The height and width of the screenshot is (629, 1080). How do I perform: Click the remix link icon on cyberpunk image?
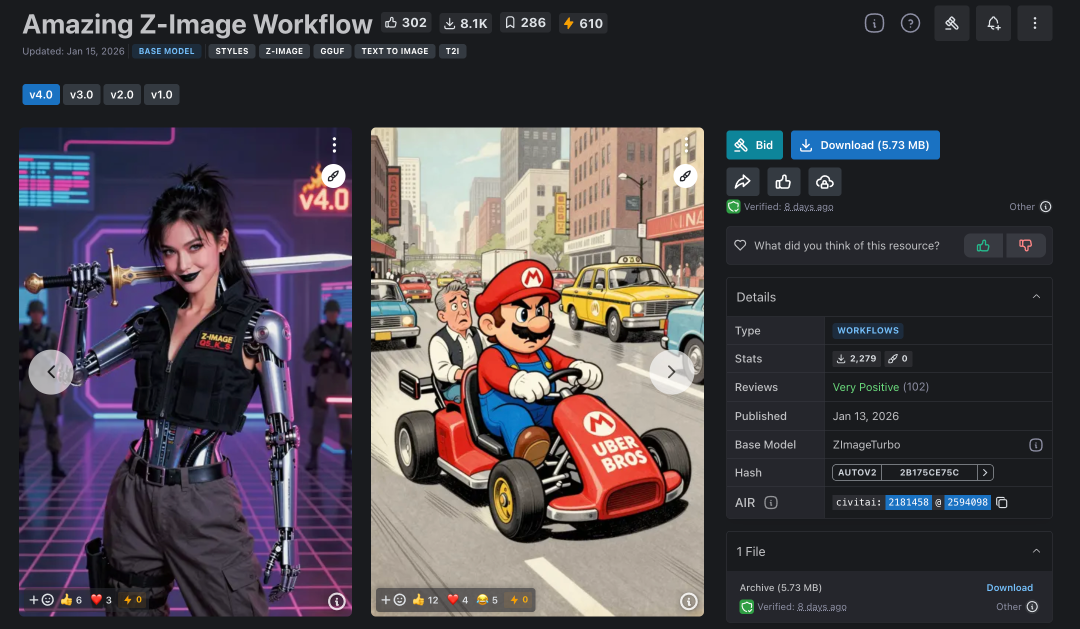333,176
